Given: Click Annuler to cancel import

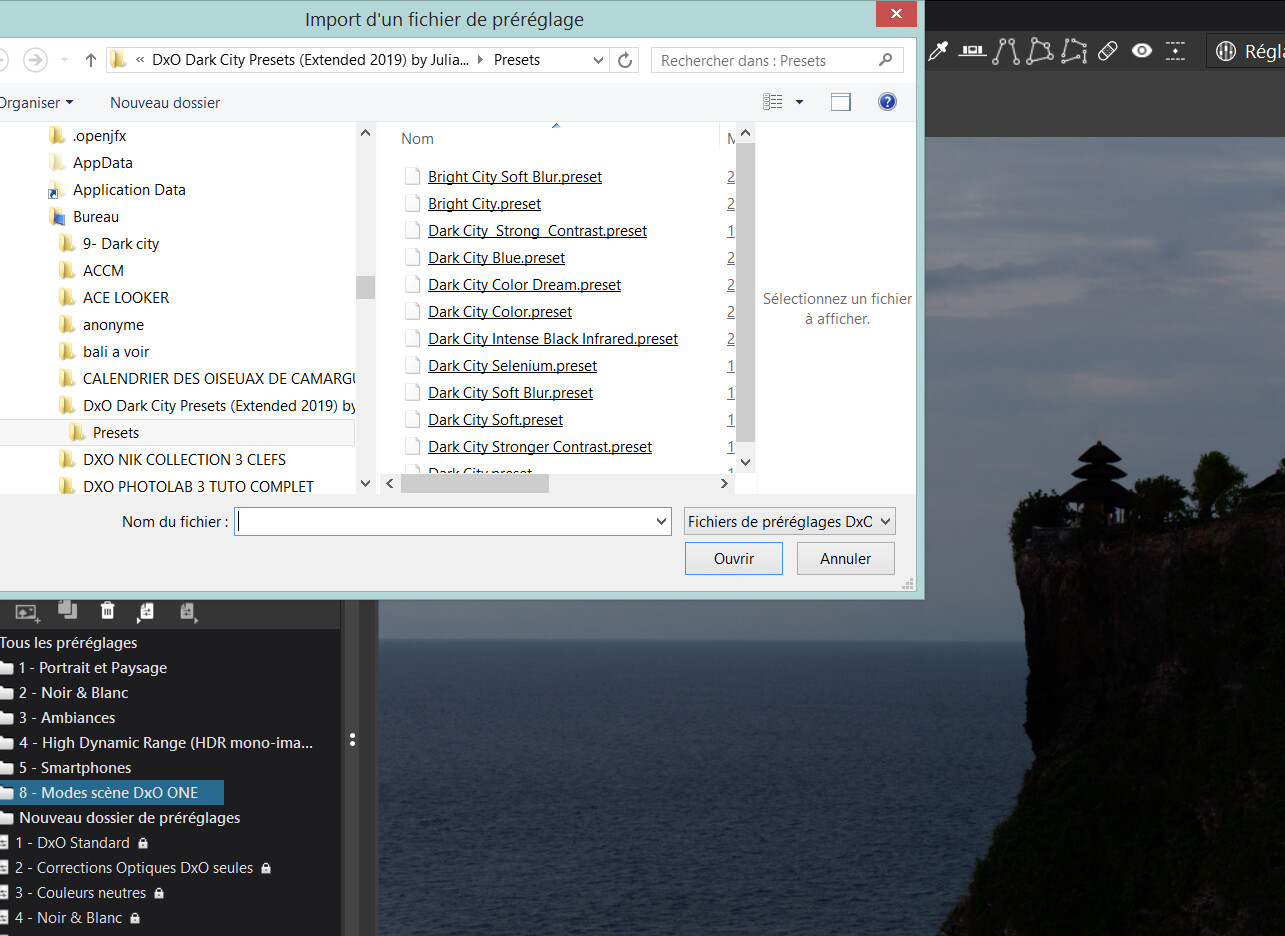Looking at the screenshot, I should click(845, 559).
